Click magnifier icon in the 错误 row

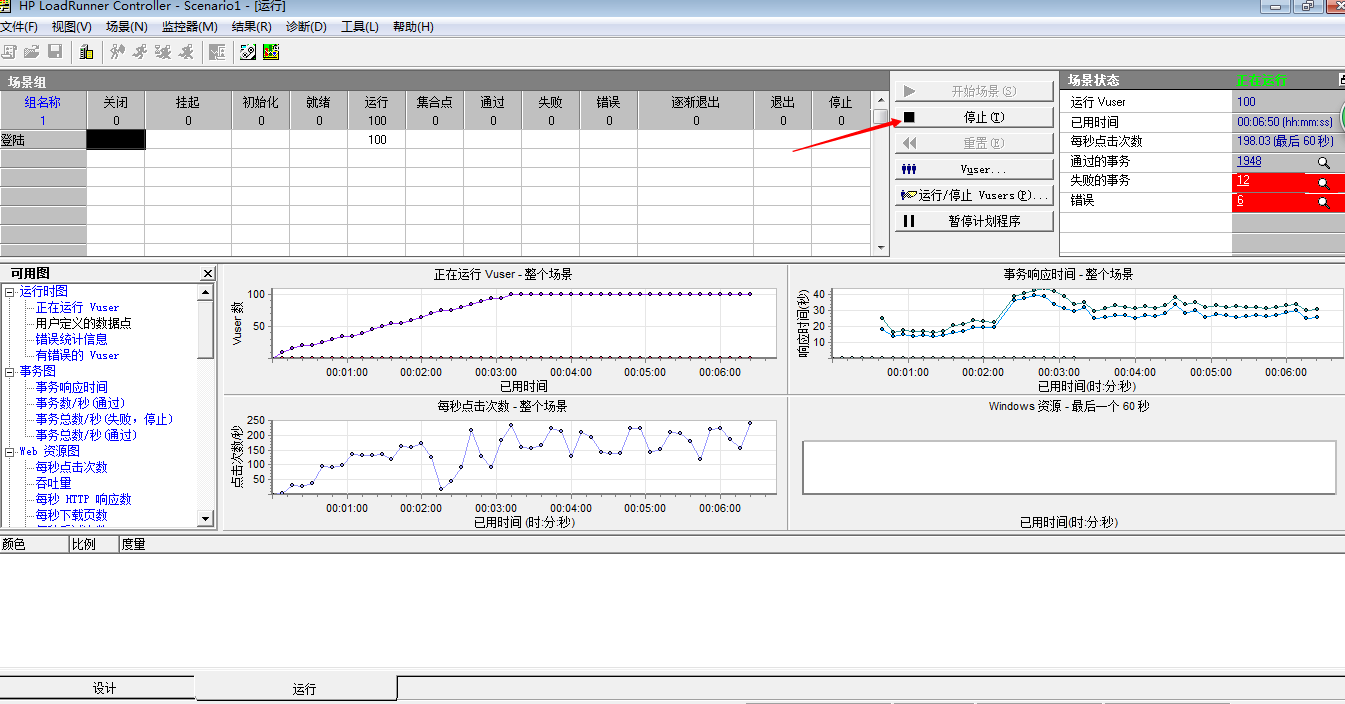1323,201
